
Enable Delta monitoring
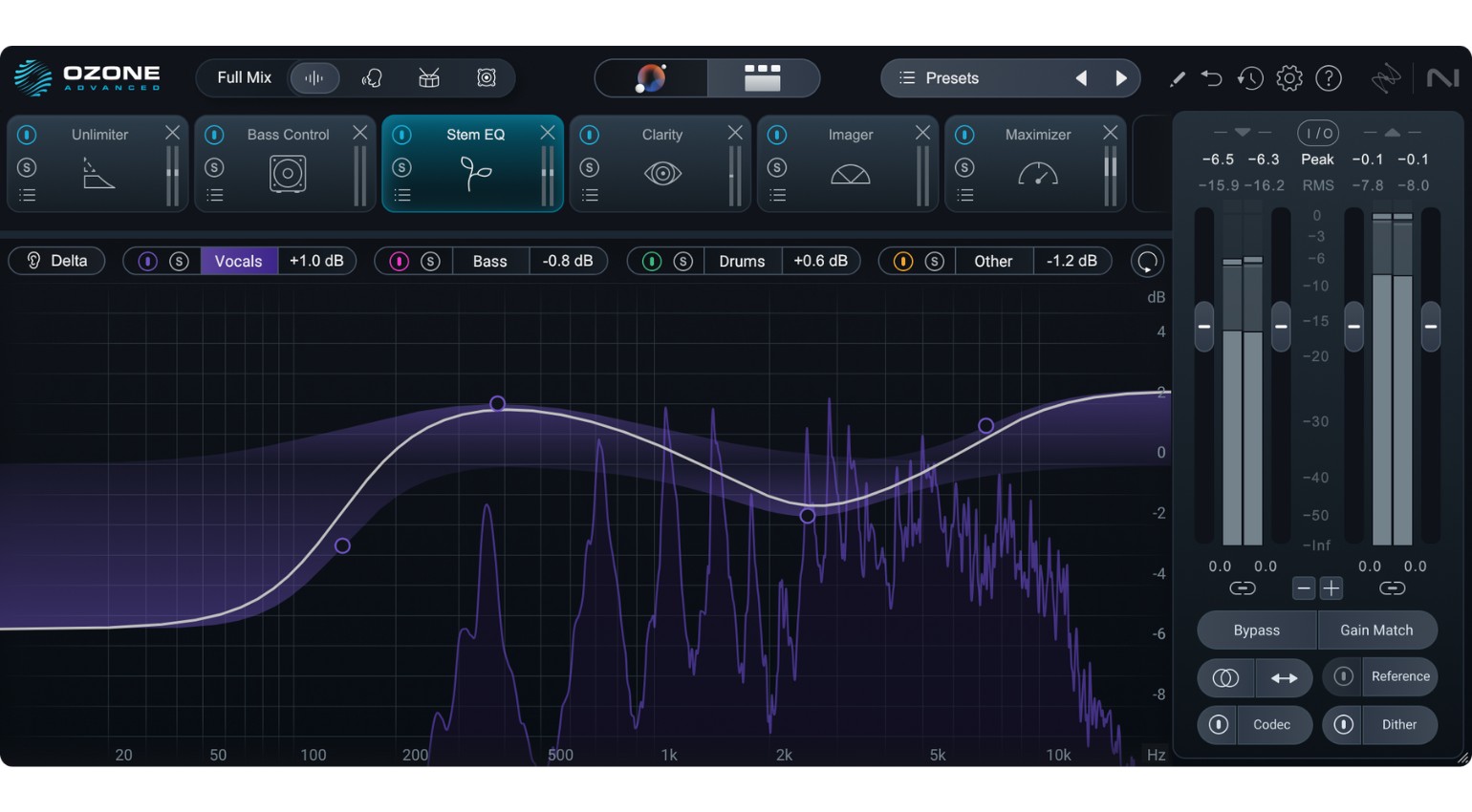click(56, 260)
